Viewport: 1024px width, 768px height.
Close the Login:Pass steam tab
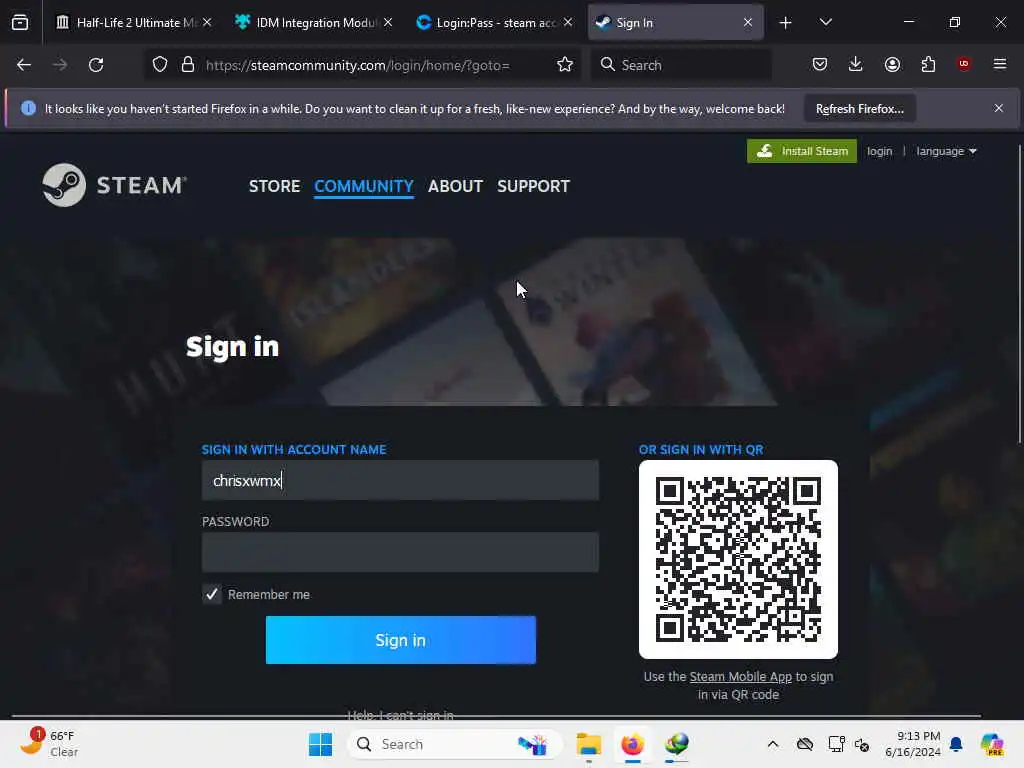point(568,22)
